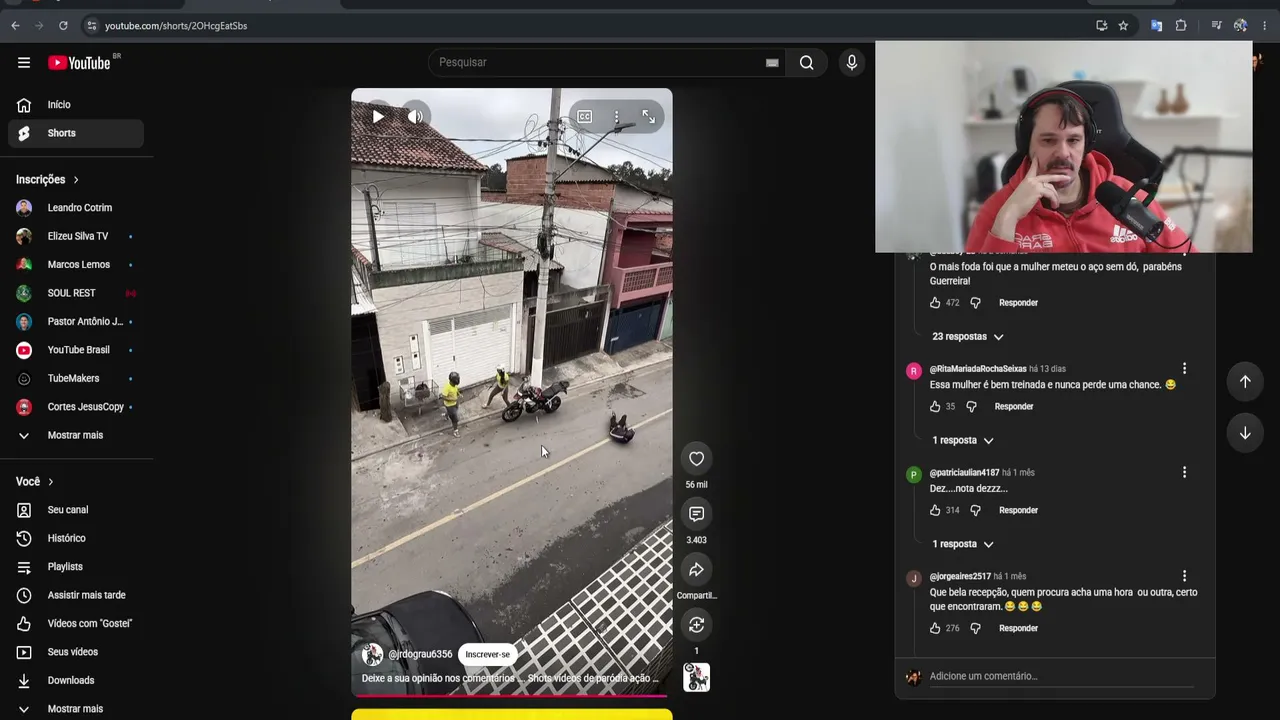
Task: Expand the Inscrições section
Action: (48, 180)
